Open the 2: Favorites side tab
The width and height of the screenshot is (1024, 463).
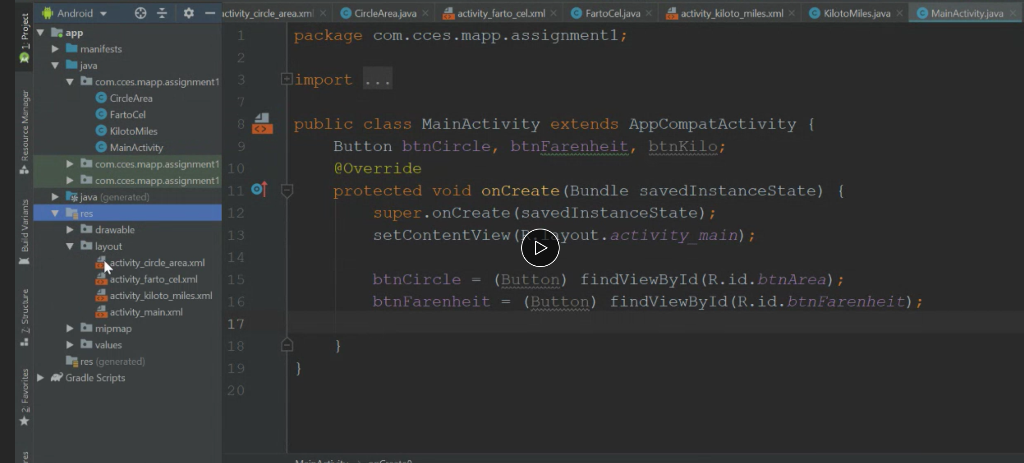pyautogui.click(x=25, y=396)
